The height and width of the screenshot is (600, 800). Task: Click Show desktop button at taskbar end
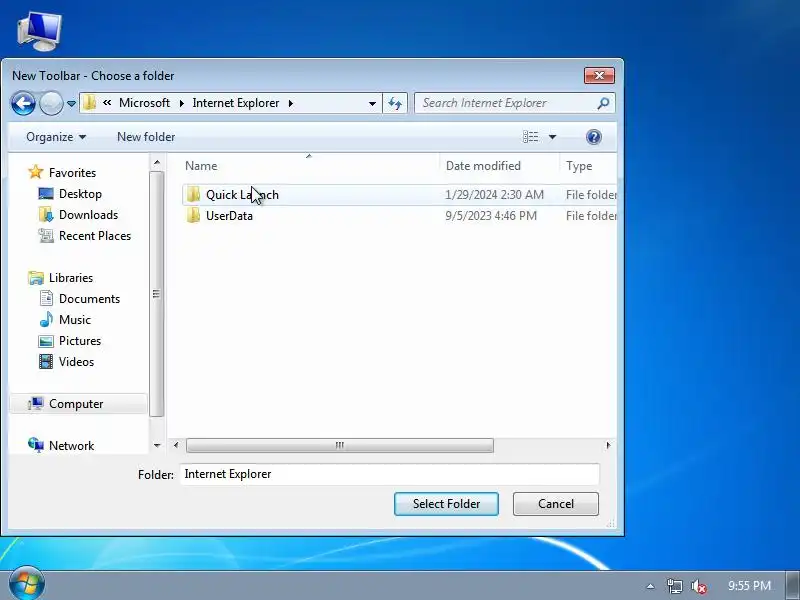(793, 585)
